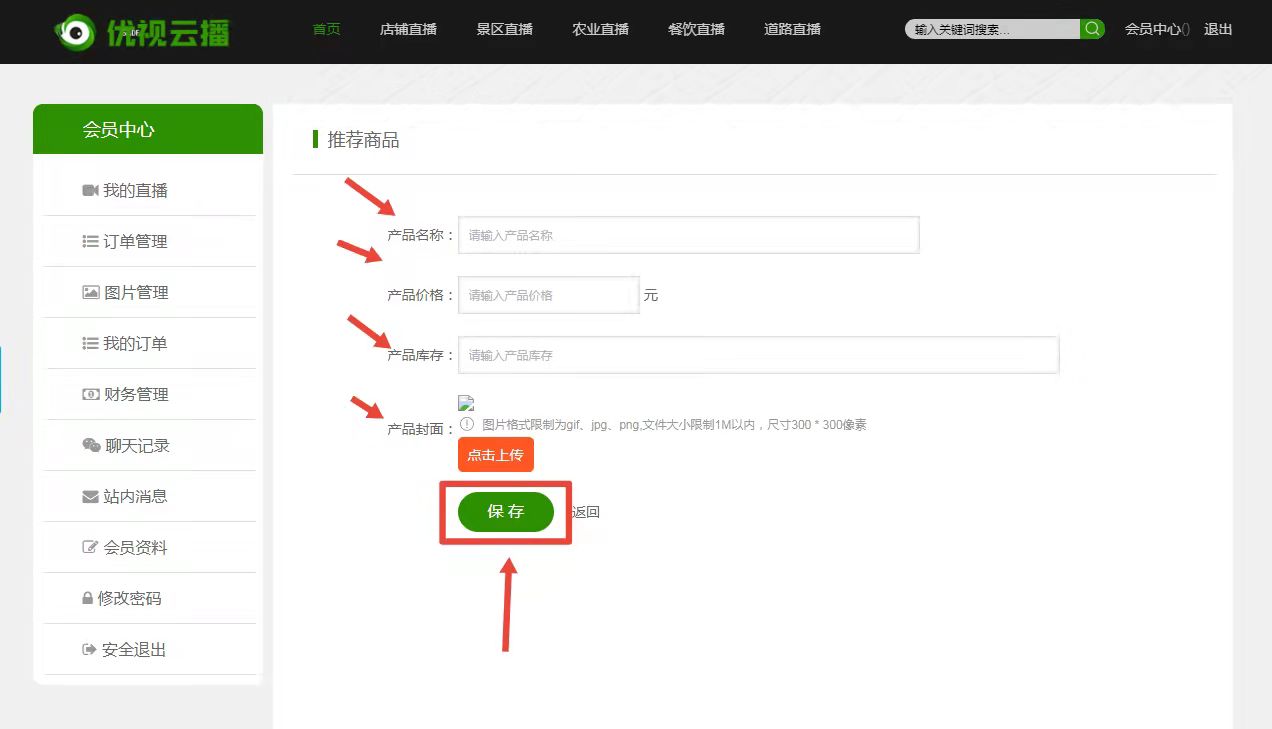1272x729 pixels.
Task: Focus the 产品名称 input field
Action: point(688,235)
